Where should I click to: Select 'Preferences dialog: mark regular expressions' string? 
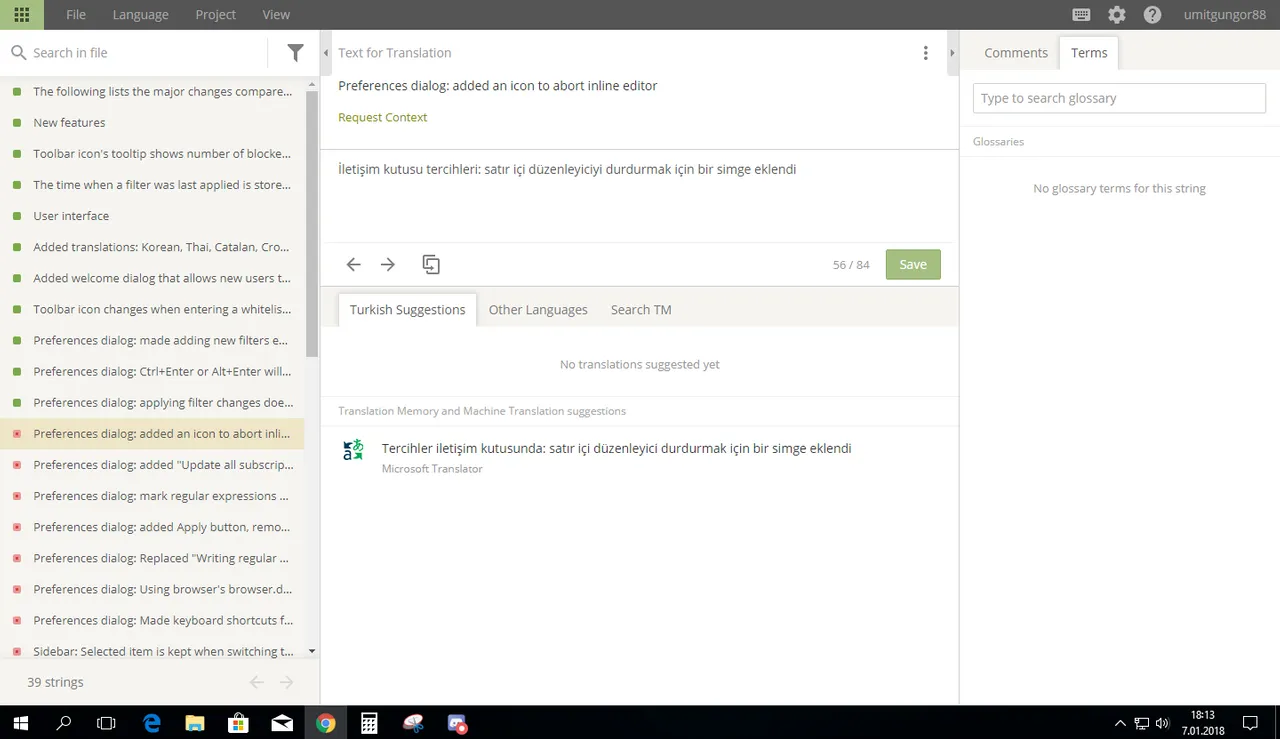[152, 496]
